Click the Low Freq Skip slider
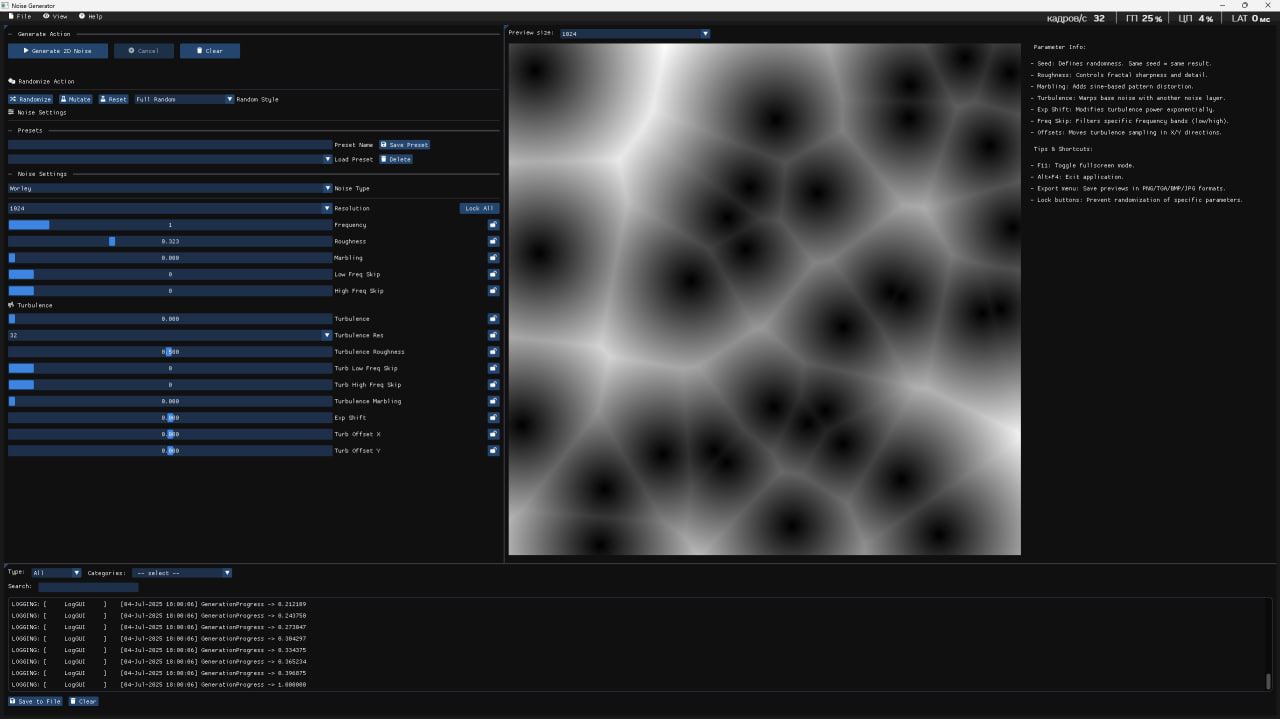1280x719 pixels. 170,274
